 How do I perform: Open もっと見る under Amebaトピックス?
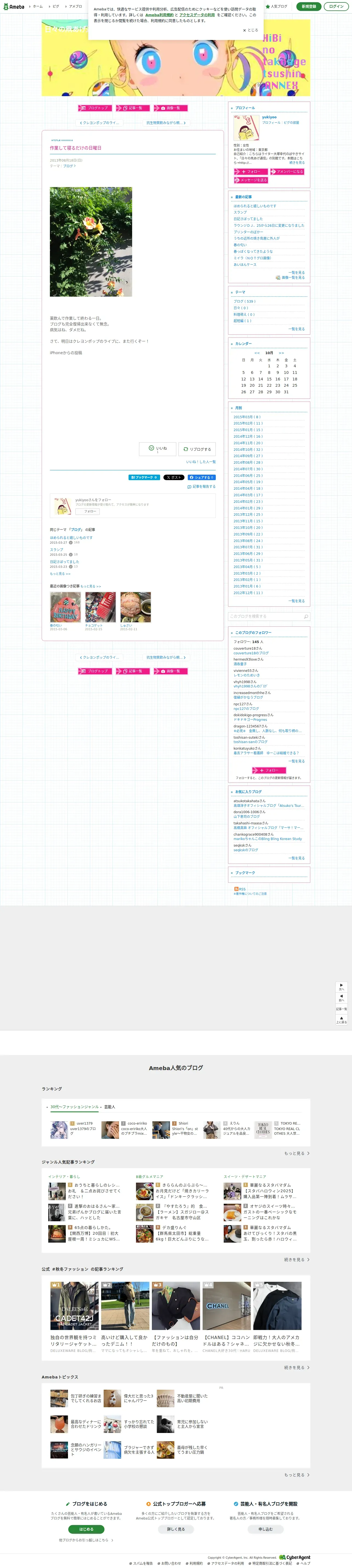coord(297,1474)
